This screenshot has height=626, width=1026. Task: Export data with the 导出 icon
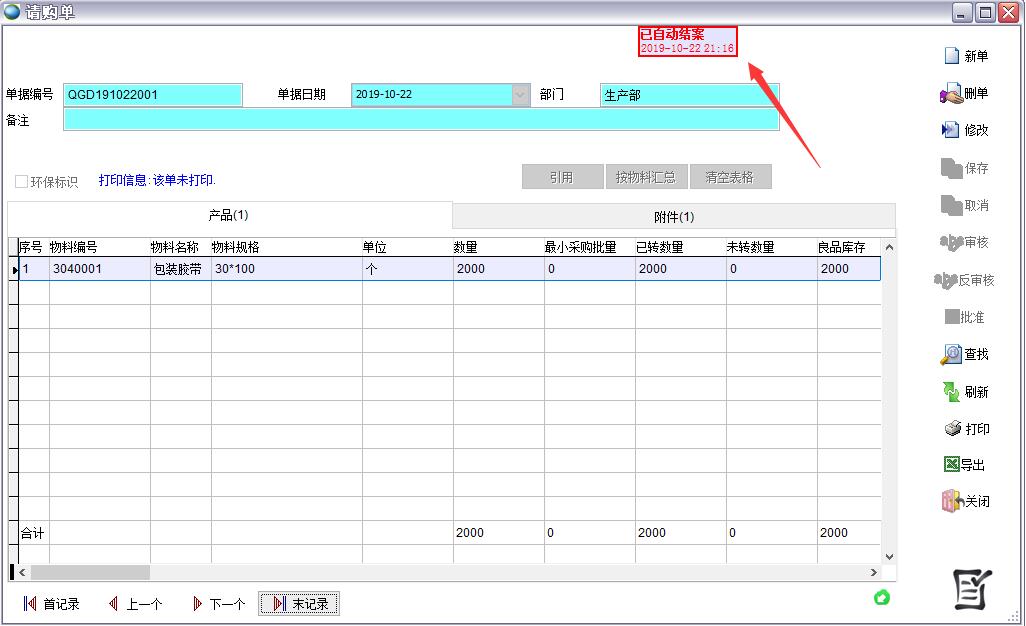(x=952, y=465)
